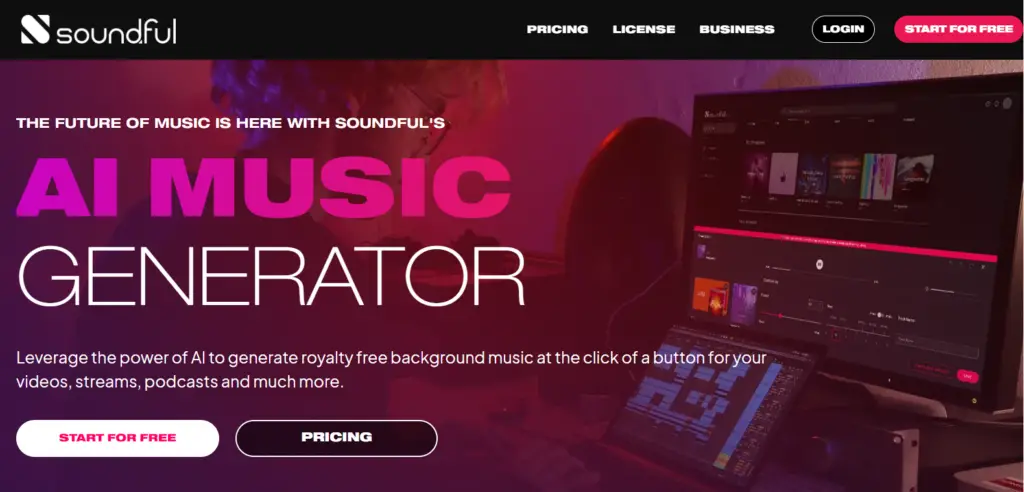The height and width of the screenshot is (492, 1024).
Task: Click the rainbow-striped album cover on monitor
Action: point(878,176)
